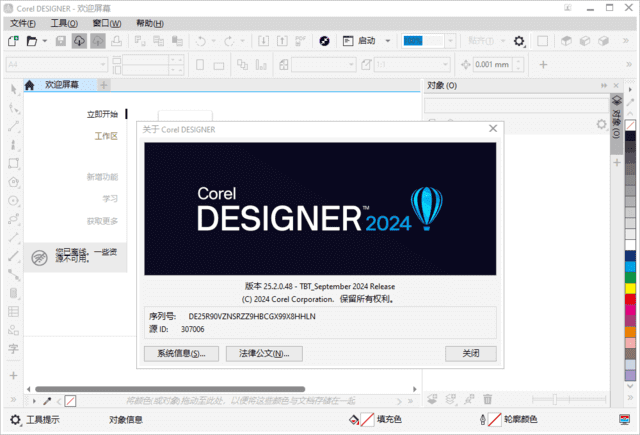Click the tool hints gear in status bar
The image size is (640, 435).
point(15,419)
